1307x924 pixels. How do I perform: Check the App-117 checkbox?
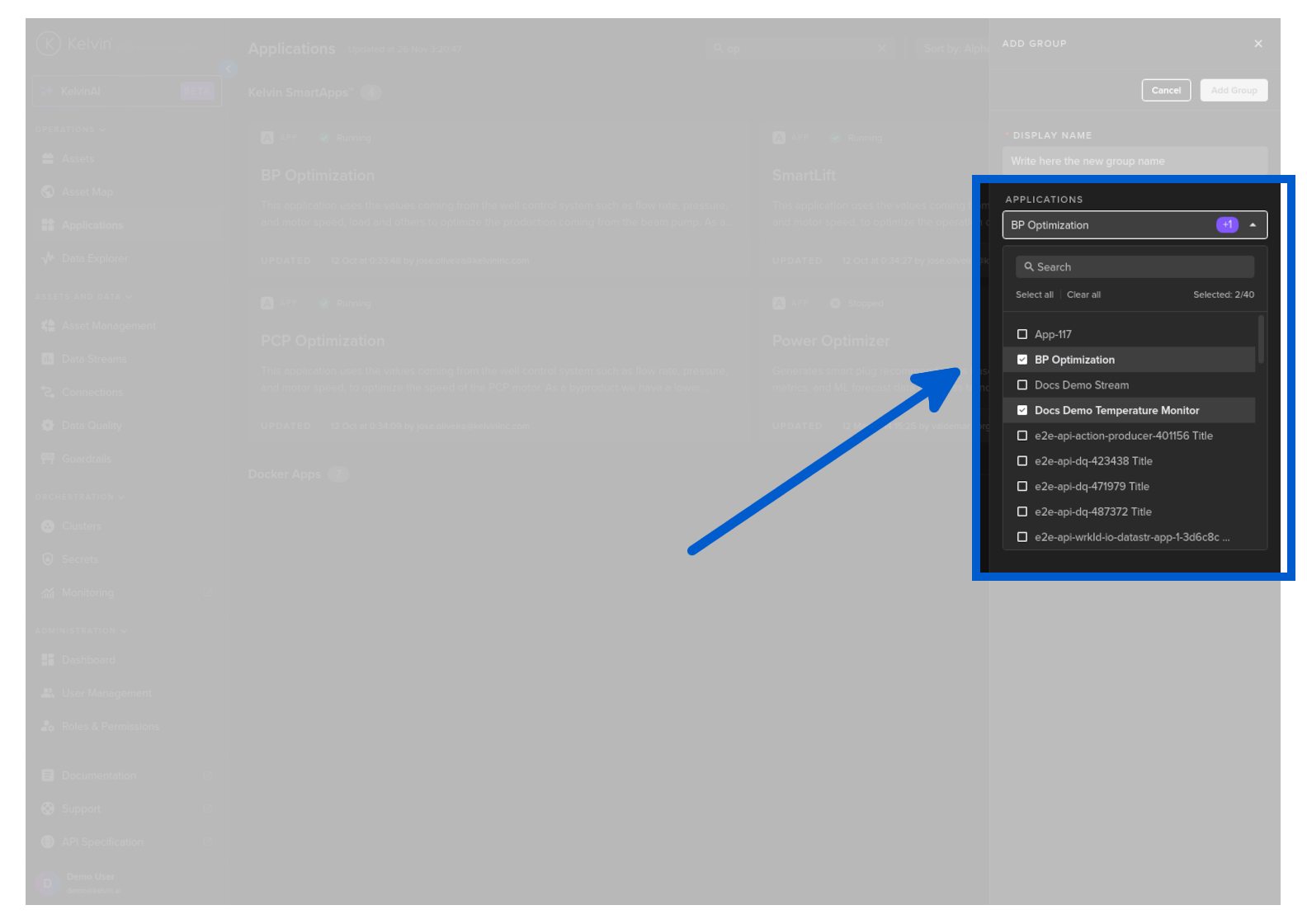(1022, 335)
